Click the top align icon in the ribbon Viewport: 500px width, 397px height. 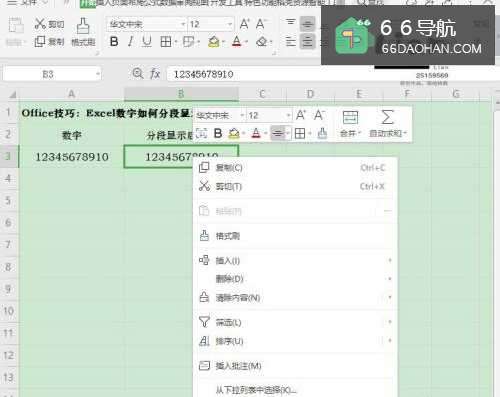[291, 22]
